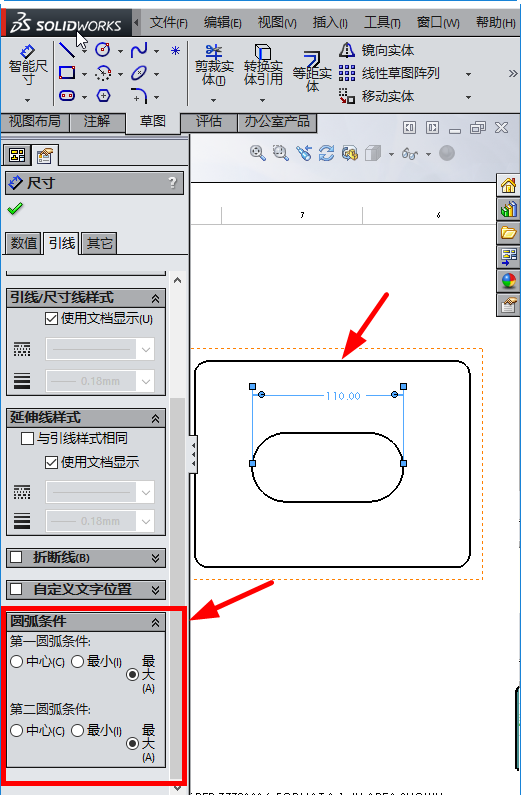Click Convert Entities (转换实体引用) tool
Screen dimensions: 521x795
263,65
